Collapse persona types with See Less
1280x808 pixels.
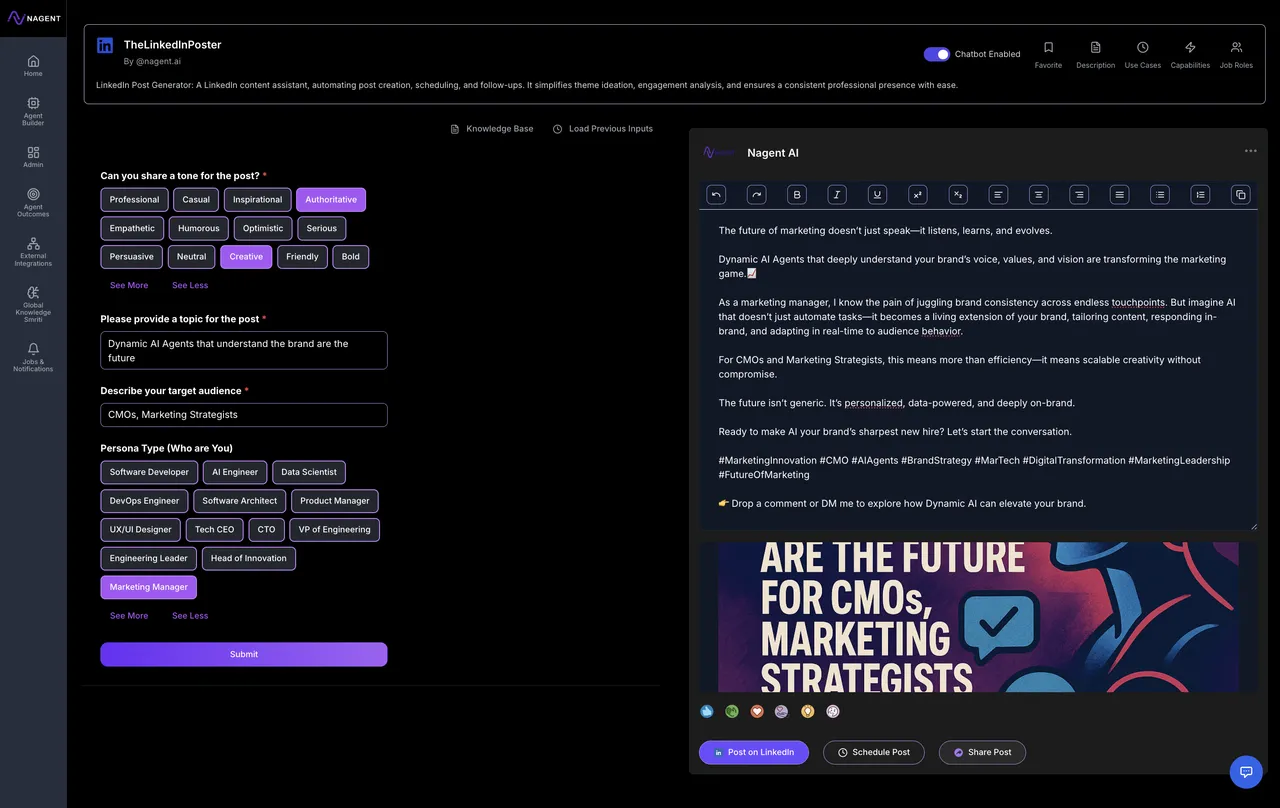point(190,616)
